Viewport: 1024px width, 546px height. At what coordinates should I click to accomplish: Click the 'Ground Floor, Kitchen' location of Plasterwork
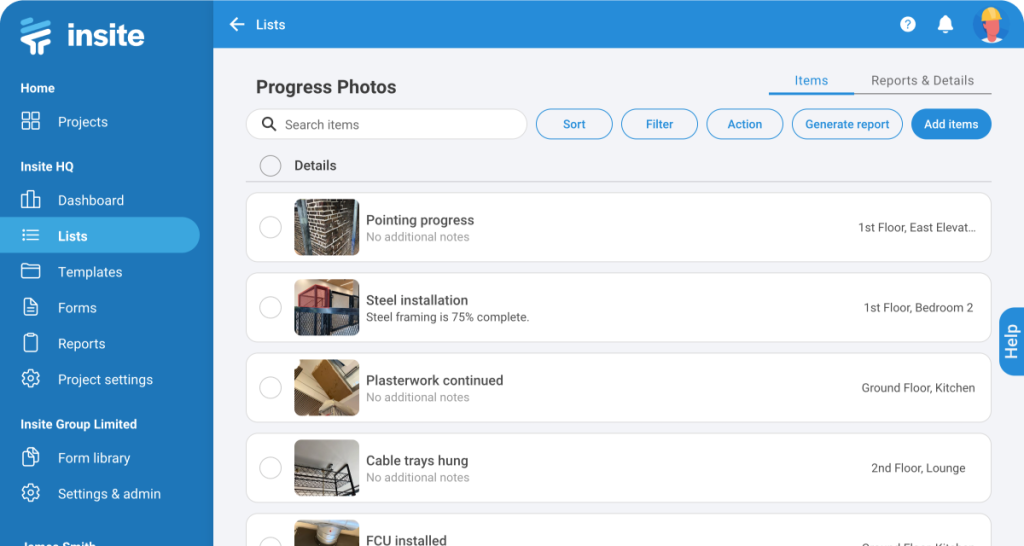[x=918, y=388]
